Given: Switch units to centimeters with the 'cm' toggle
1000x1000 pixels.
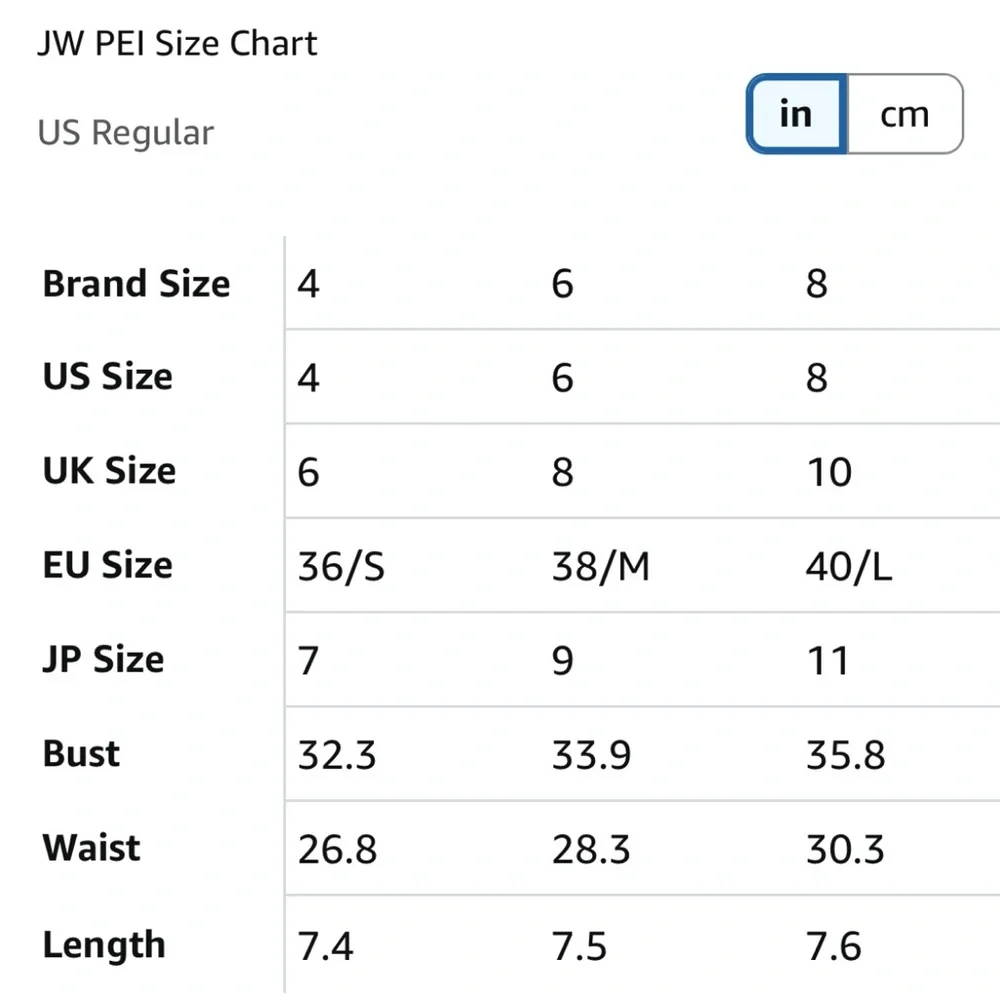Looking at the screenshot, I should click(905, 114).
